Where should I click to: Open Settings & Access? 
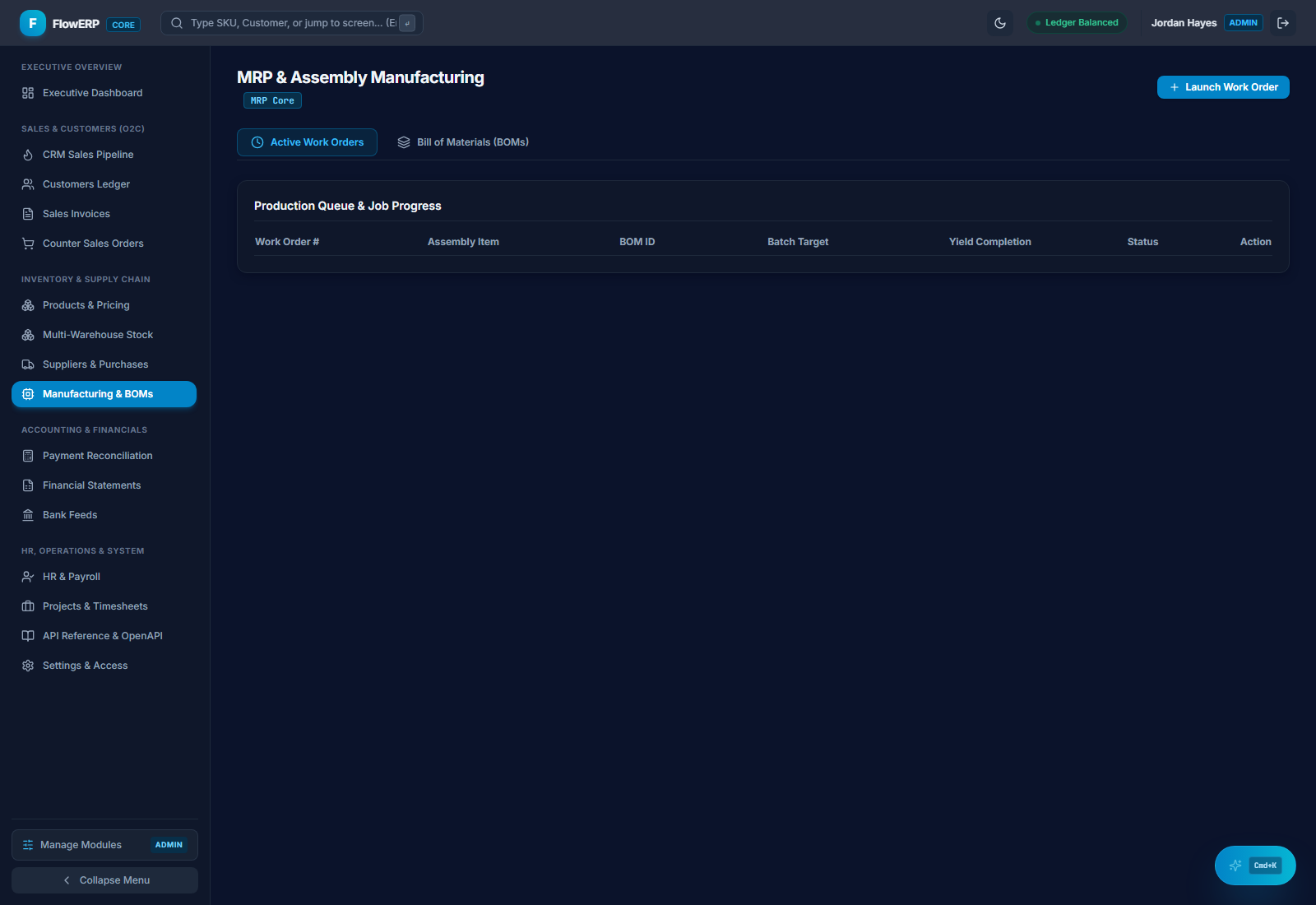104,666
